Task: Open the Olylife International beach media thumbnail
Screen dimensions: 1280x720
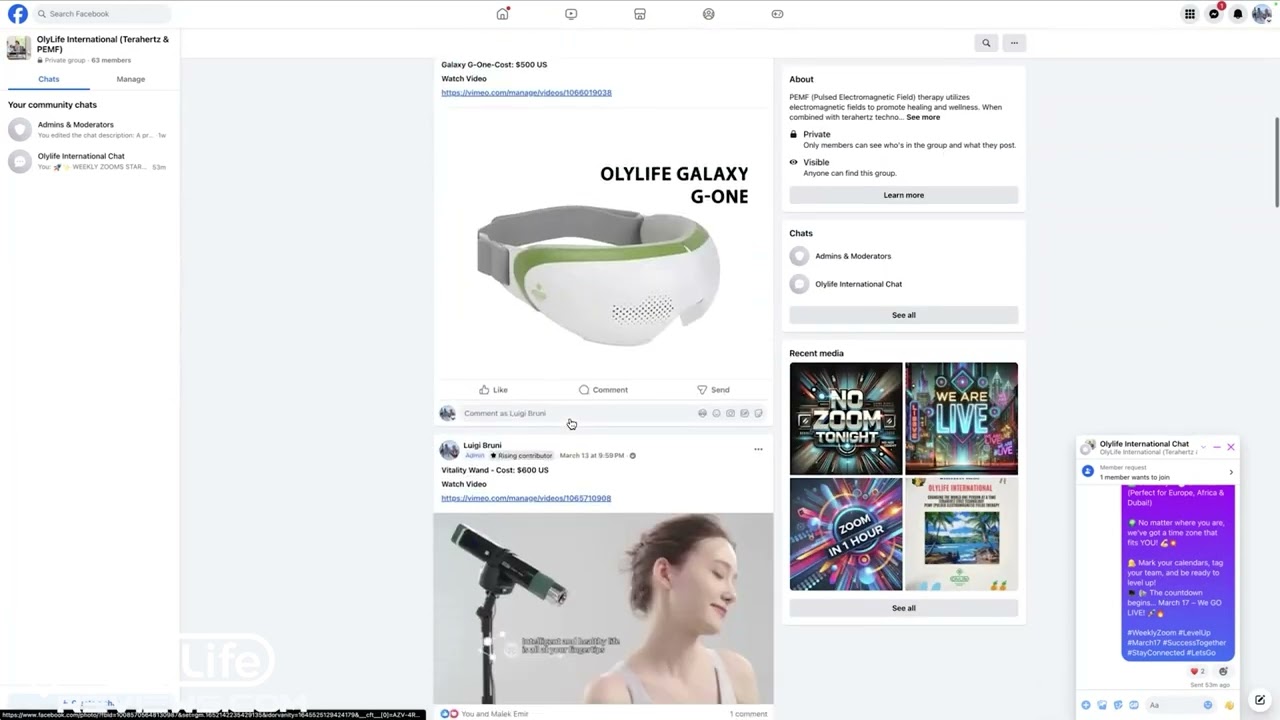Action: 961,534
